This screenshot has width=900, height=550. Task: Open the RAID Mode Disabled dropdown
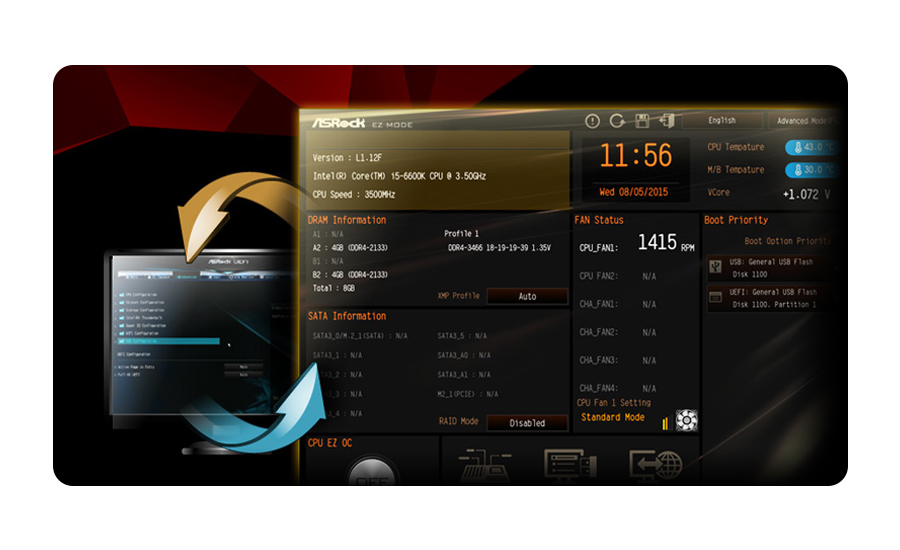point(527,423)
